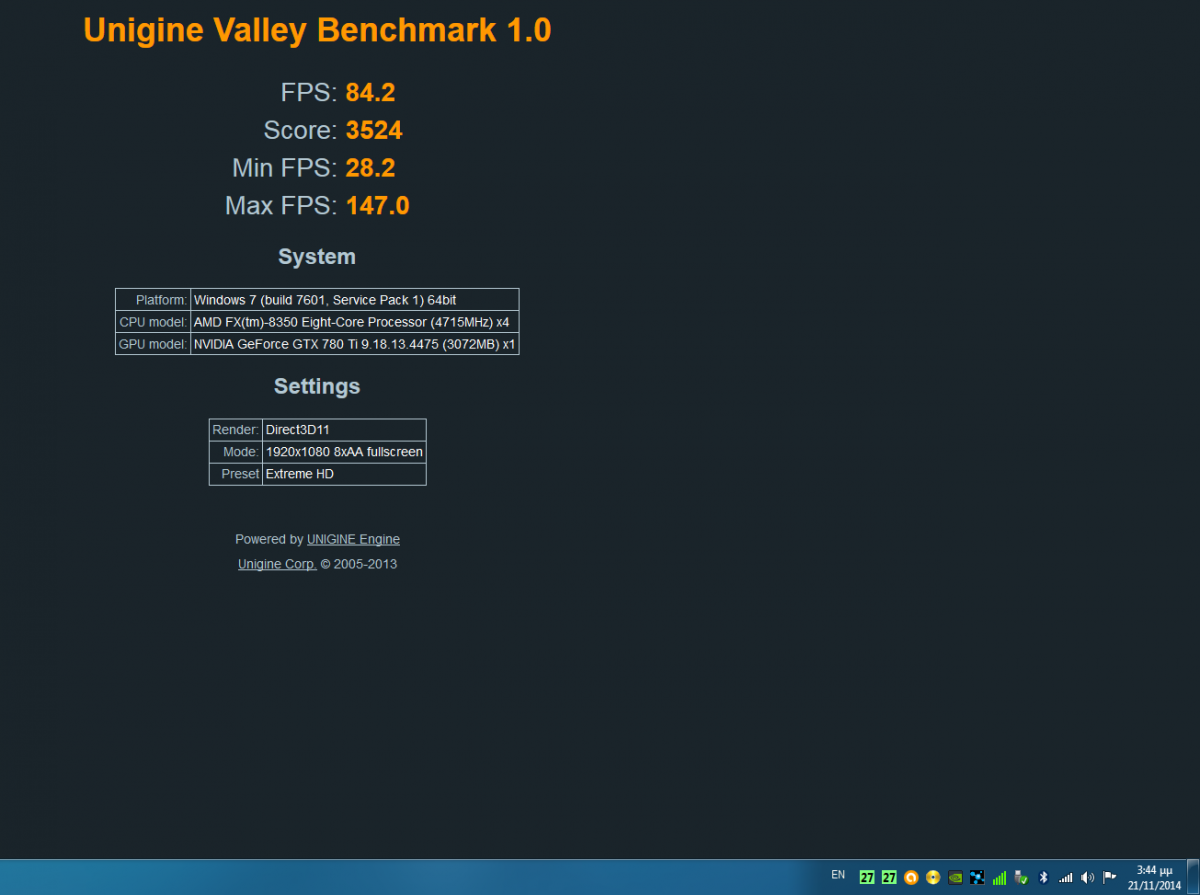Screen dimensions: 1200x895
Task: Open the Action Center flag icon
Action: [1109, 877]
